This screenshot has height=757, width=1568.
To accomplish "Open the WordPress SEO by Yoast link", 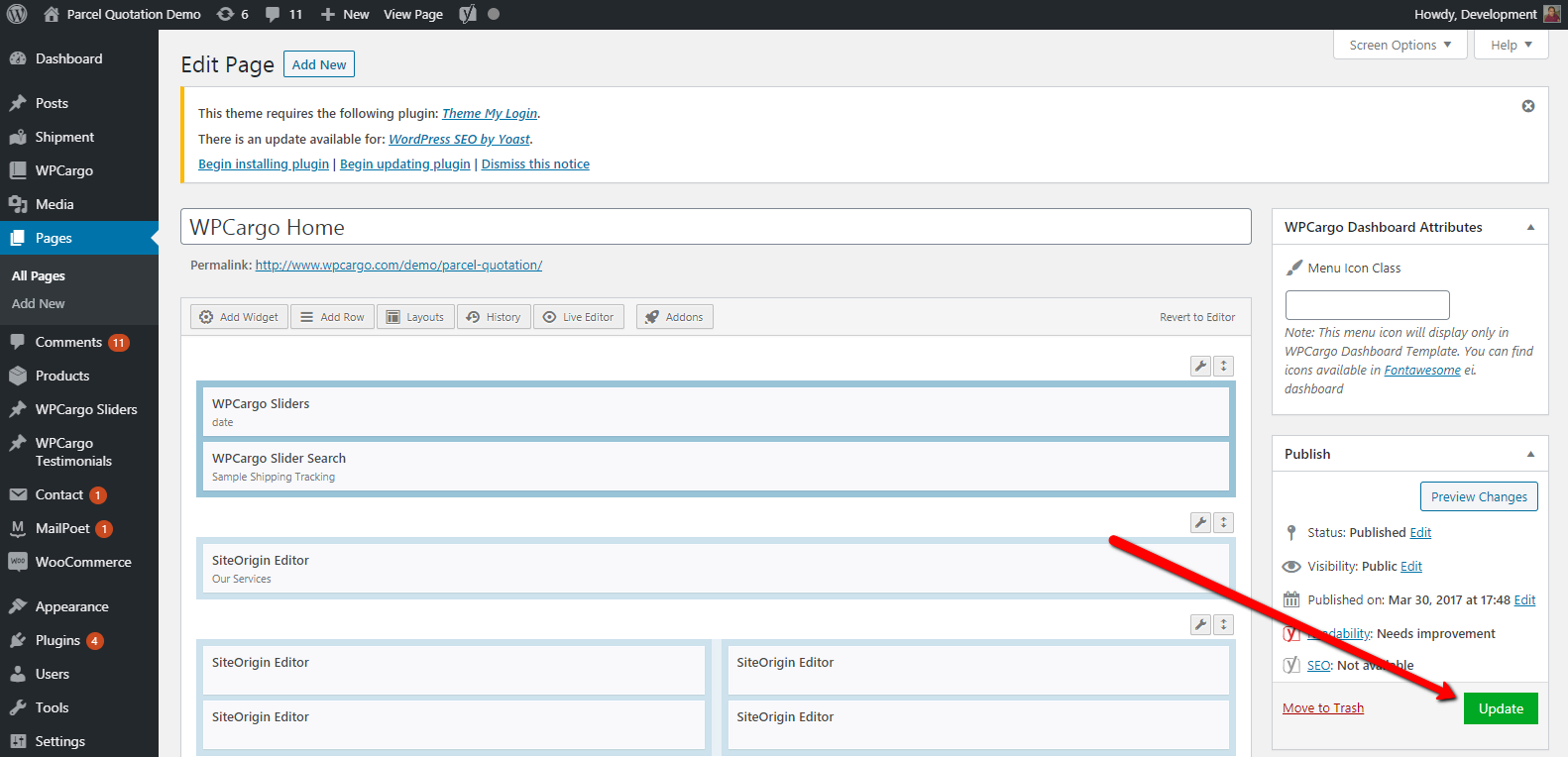I will (x=459, y=140).
